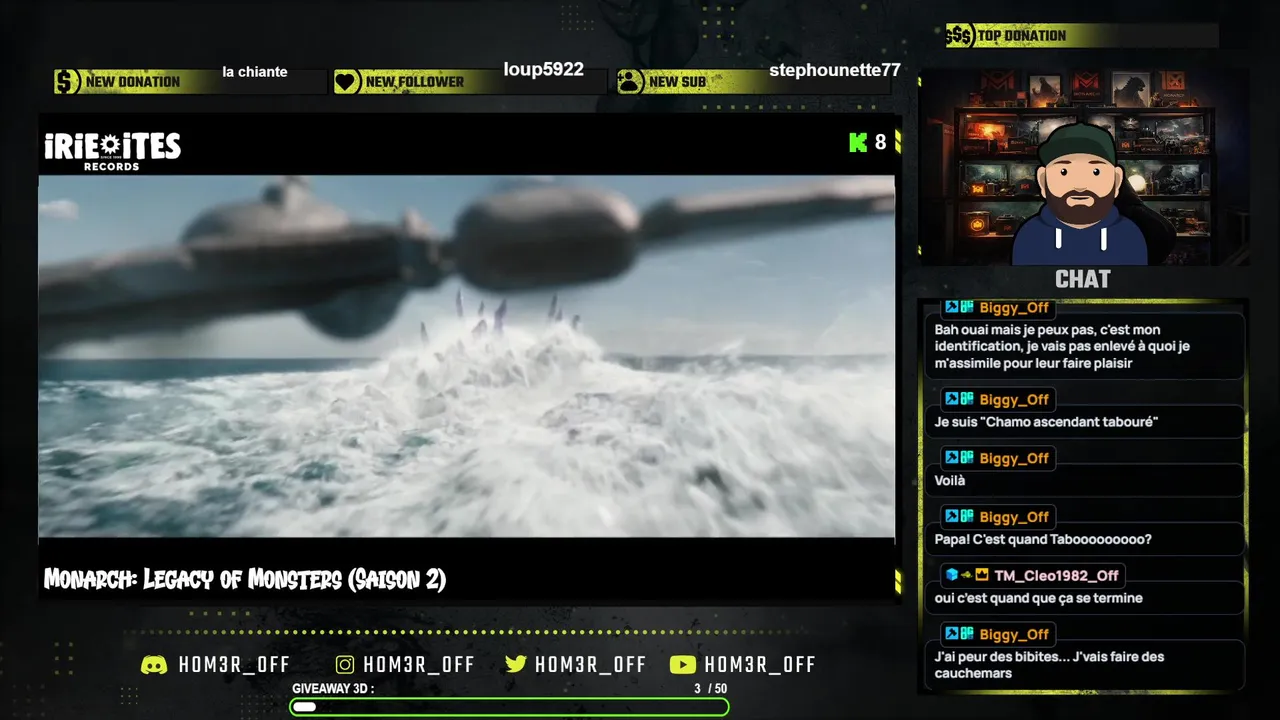Click HOM3R_OFF handle beside the Twitter icon
The image size is (1280, 720).
(591, 665)
